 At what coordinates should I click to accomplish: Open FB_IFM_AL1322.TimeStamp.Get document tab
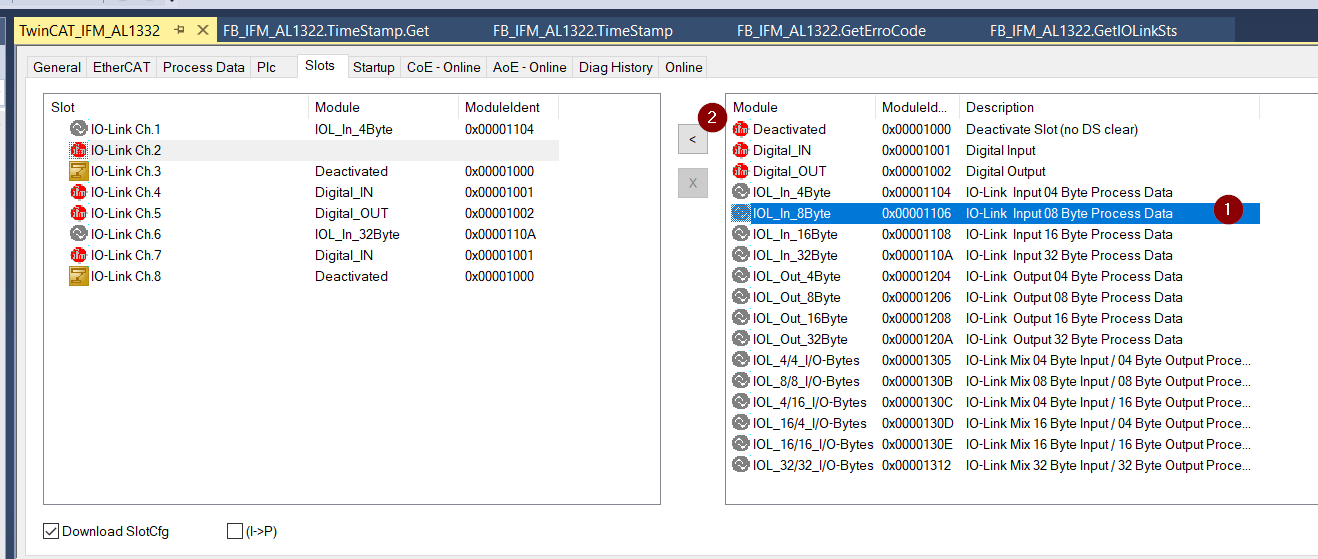point(326,30)
